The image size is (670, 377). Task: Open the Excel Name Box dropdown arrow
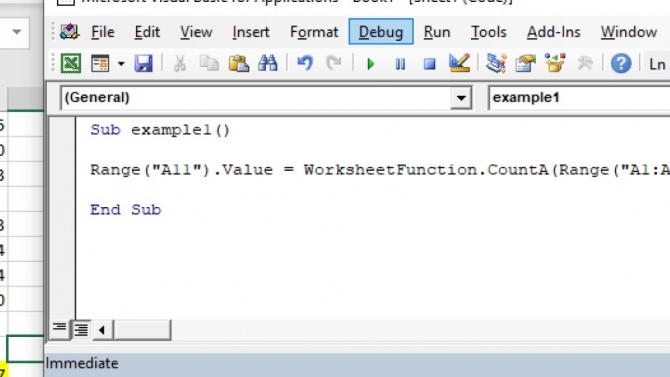coord(17,32)
